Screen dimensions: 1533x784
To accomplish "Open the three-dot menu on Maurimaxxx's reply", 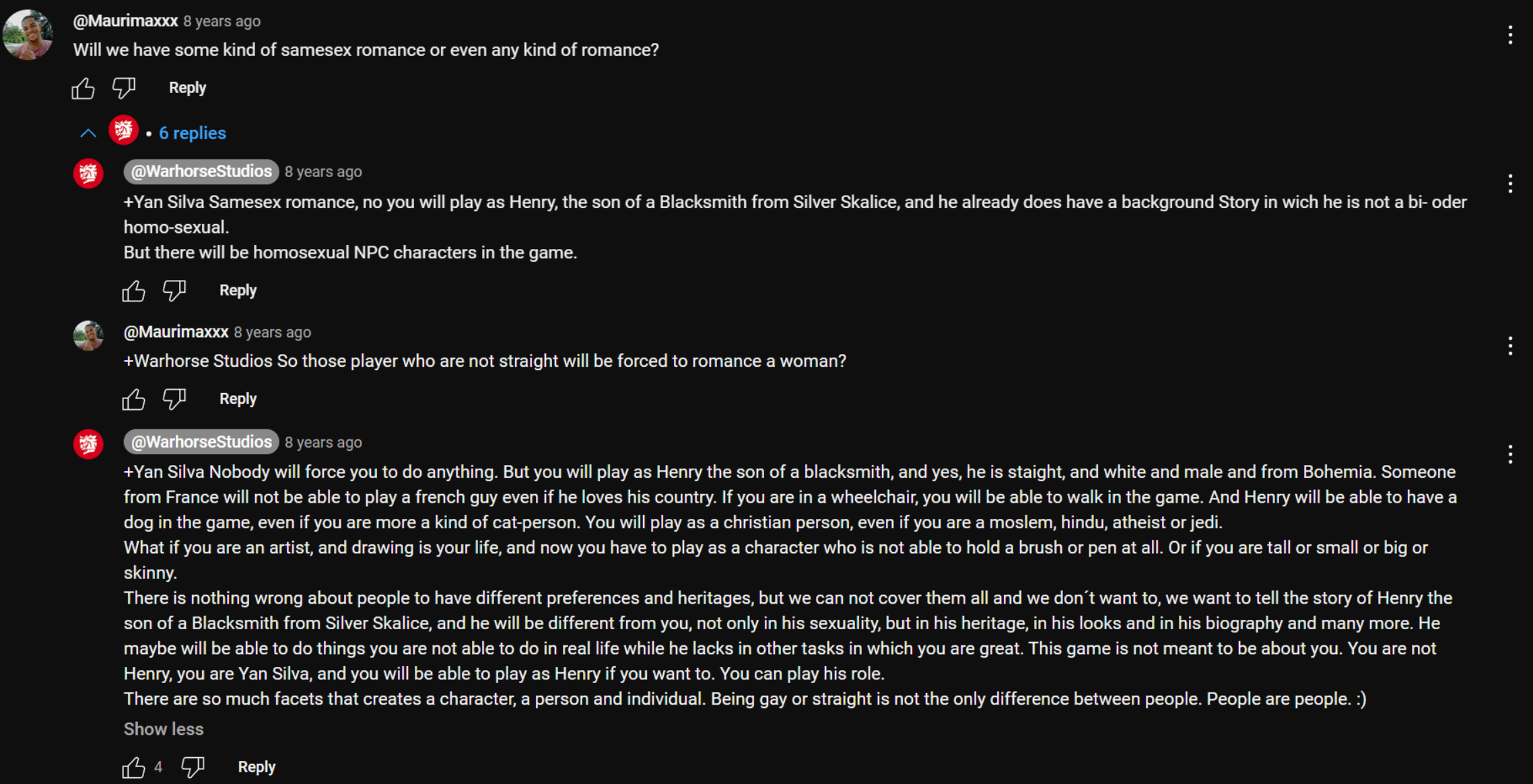I will (x=1510, y=346).
